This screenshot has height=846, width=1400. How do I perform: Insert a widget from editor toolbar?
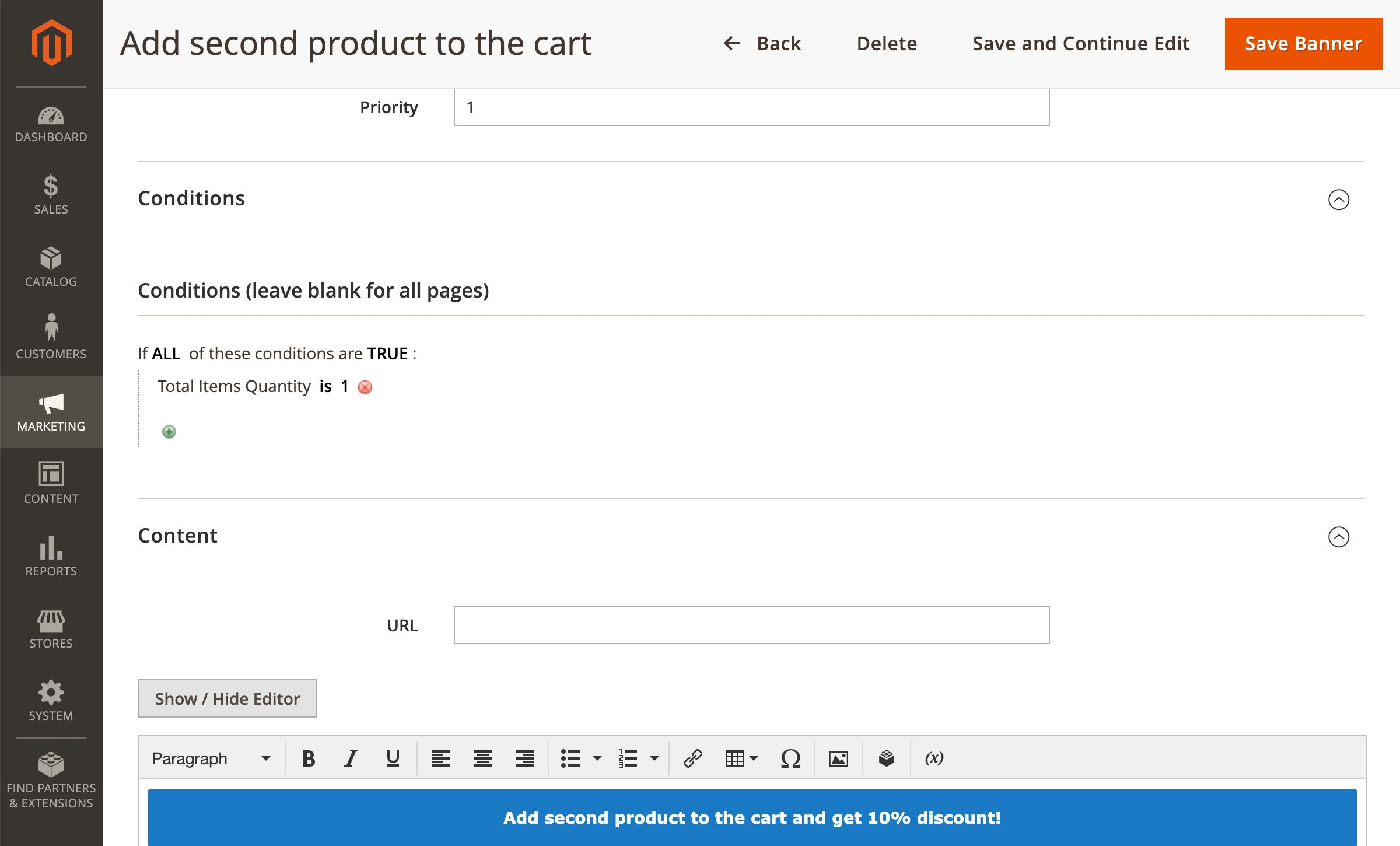[886, 758]
